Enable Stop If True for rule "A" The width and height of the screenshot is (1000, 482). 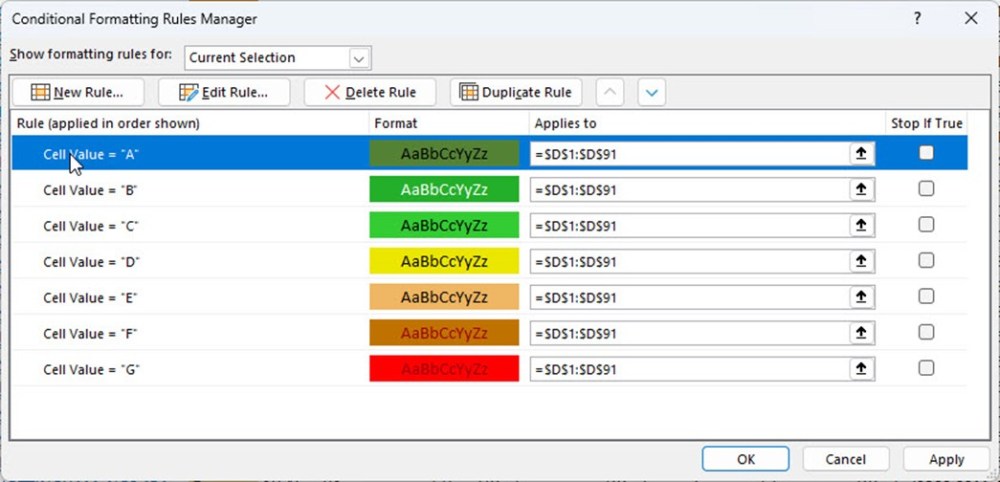pos(926,153)
